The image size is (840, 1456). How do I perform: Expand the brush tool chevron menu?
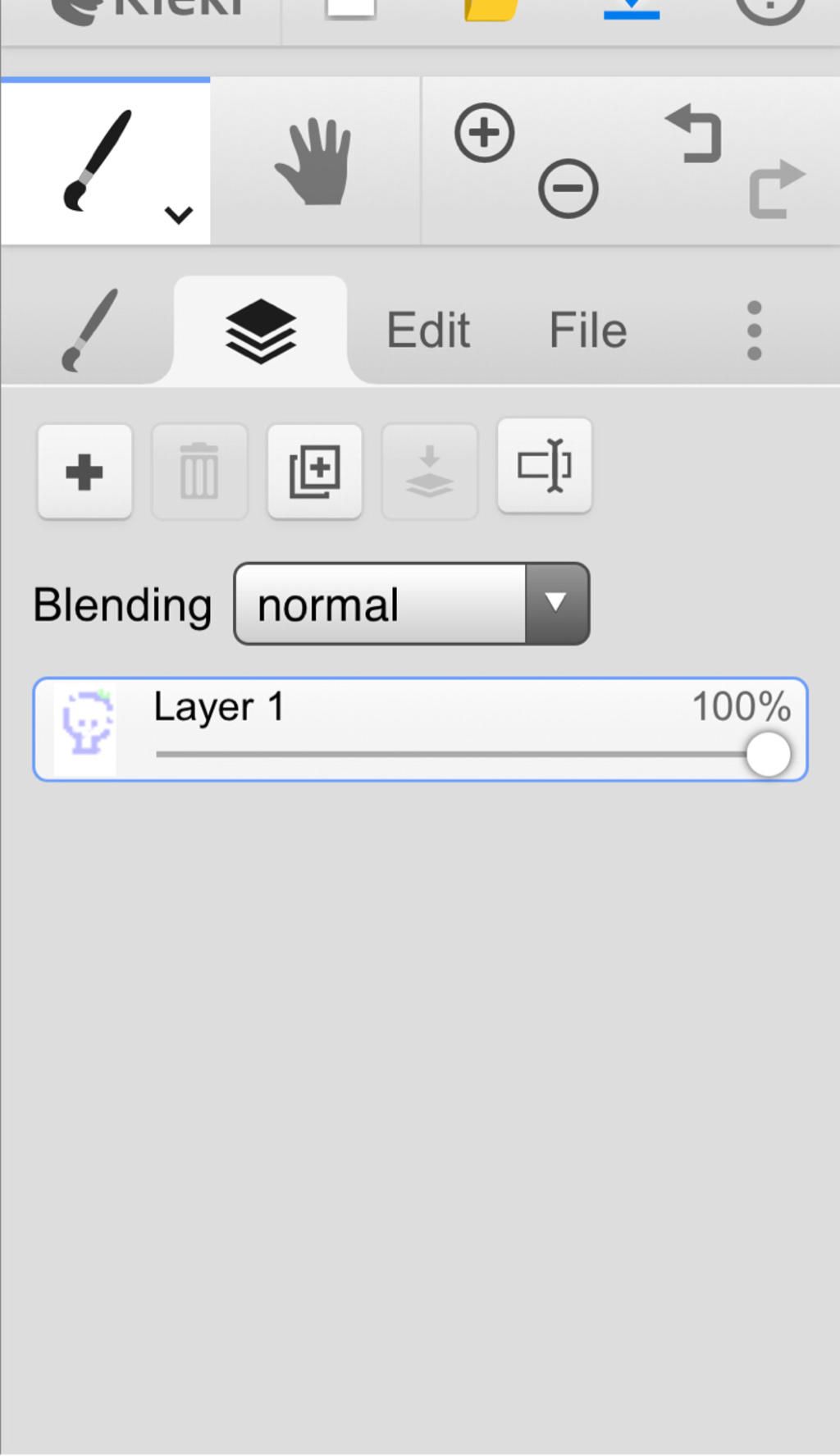(178, 215)
